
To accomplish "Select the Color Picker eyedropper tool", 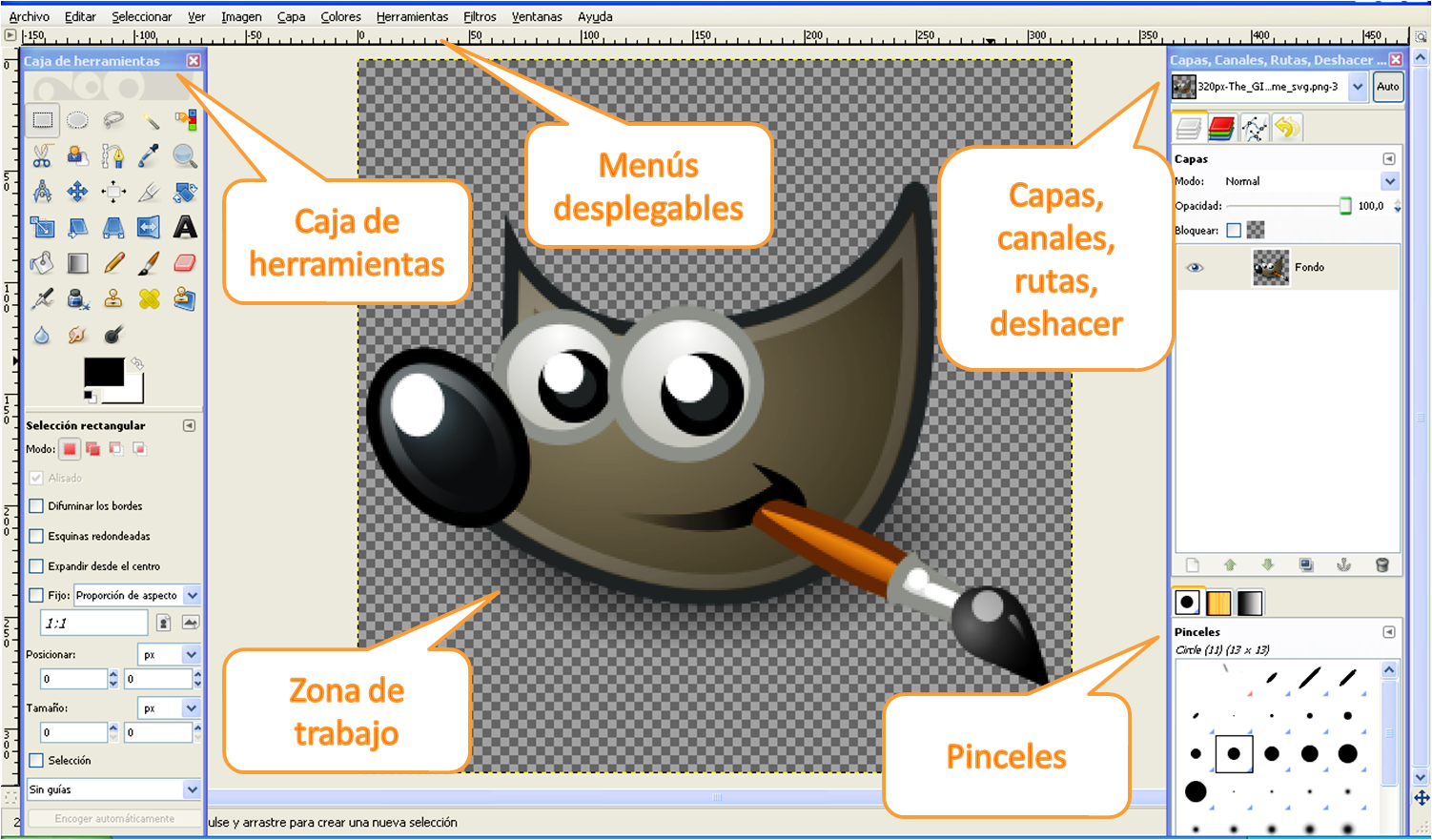I will coord(150,155).
